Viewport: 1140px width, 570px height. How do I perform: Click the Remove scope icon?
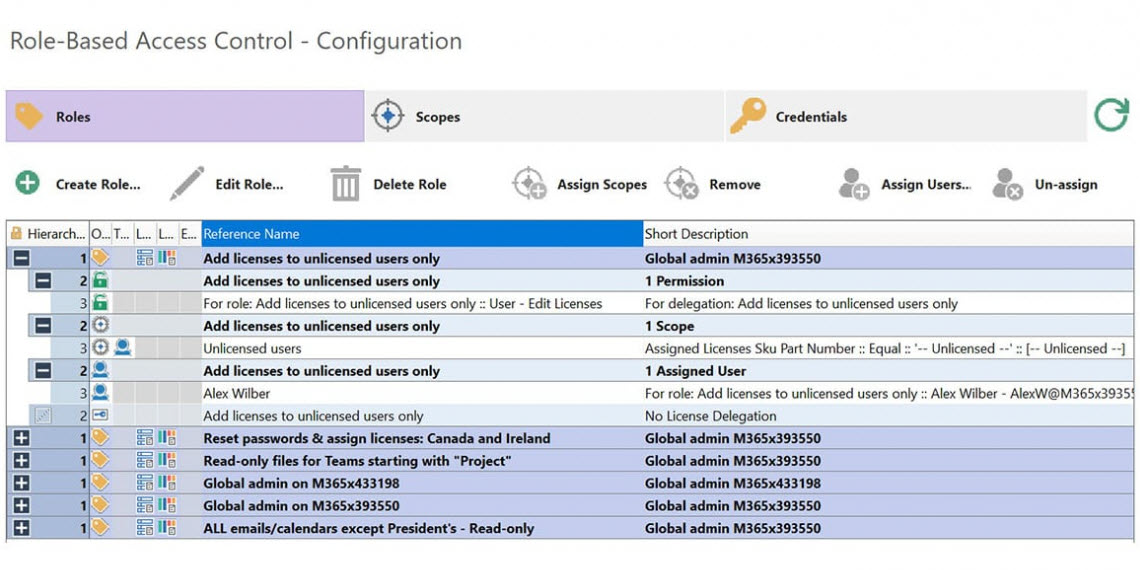[x=681, y=184]
